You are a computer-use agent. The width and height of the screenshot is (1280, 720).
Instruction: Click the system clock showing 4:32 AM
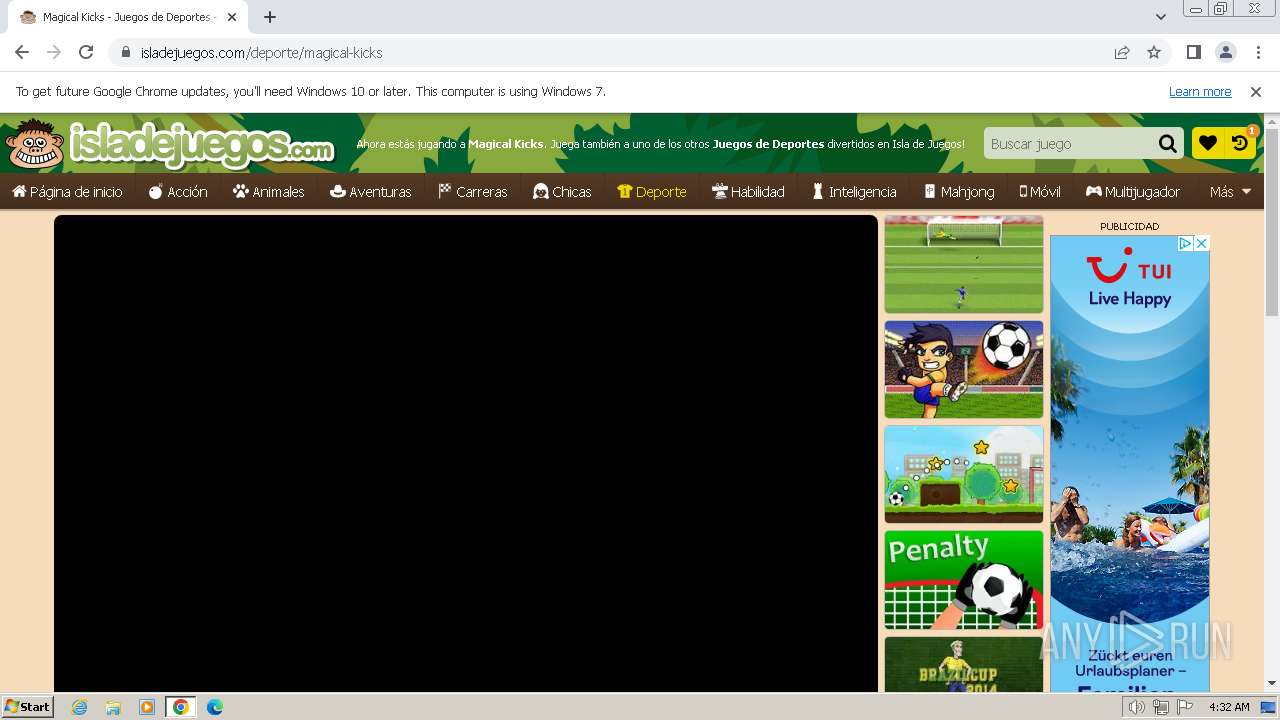(1229, 707)
